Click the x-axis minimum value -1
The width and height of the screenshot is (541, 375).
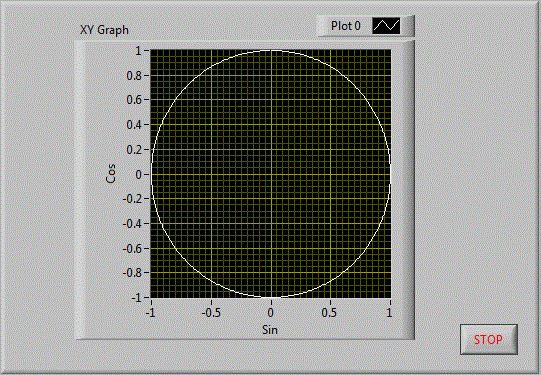(x=150, y=313)
